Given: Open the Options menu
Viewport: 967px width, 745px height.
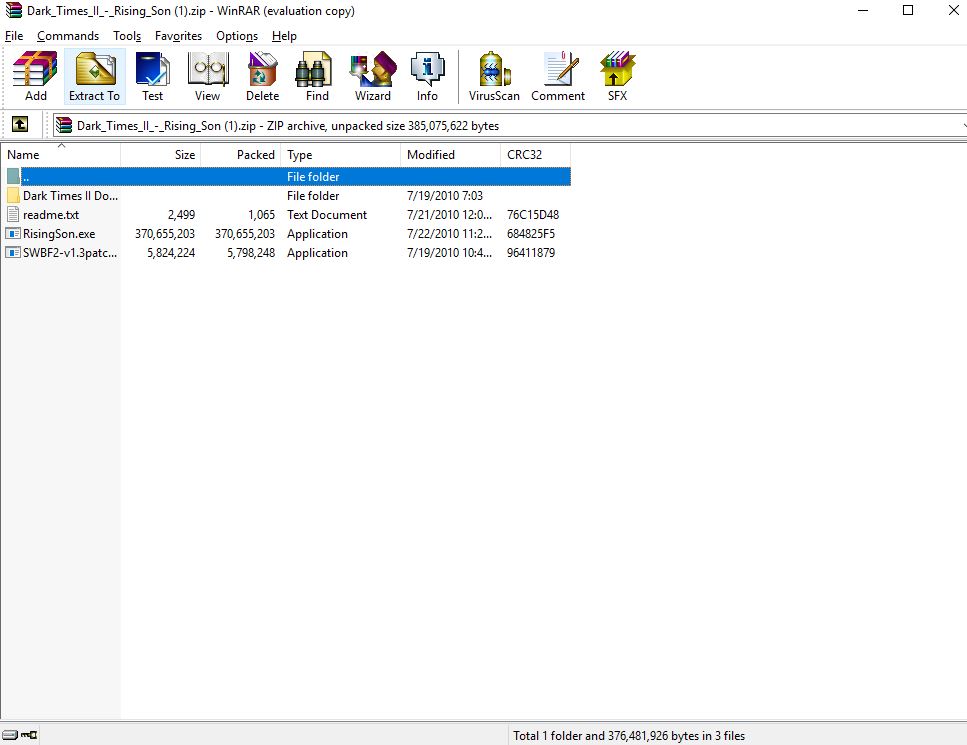Looking at the screenshot, I should [x=237, y=36].
